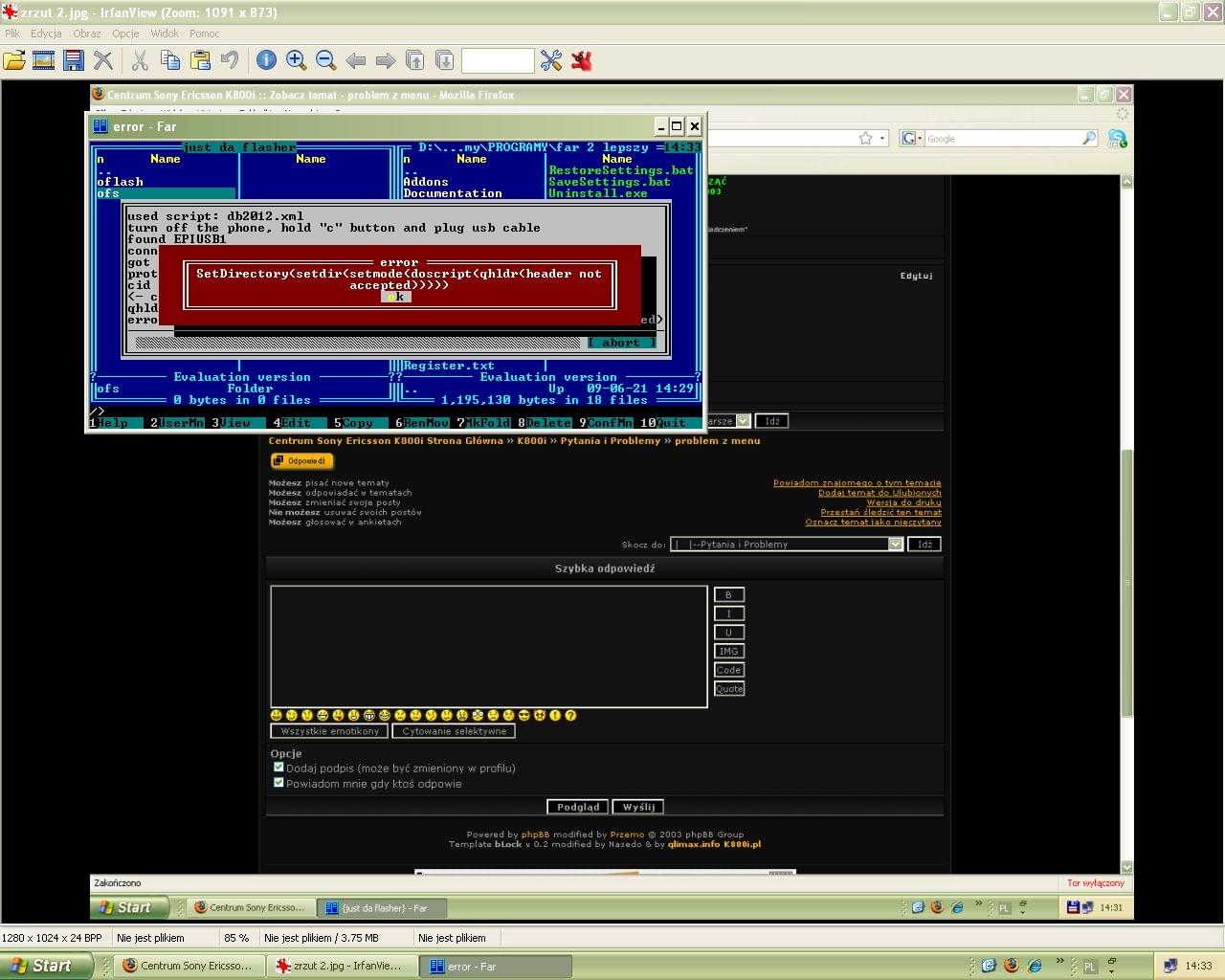1225x980 pixels.
Task: Click the Firefox bookmark star icon
Action: 865,138
